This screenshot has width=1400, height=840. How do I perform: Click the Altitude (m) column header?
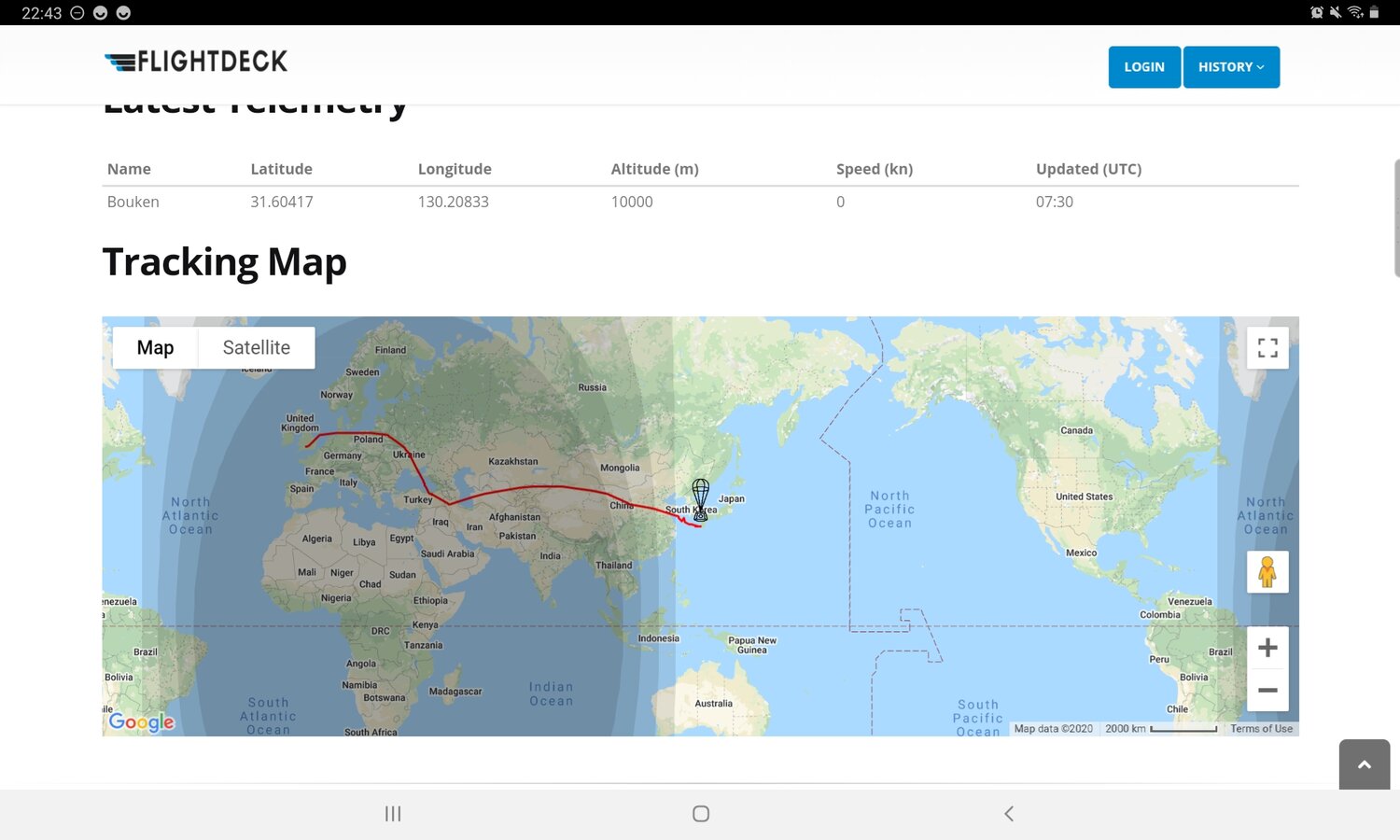point(654,169)
